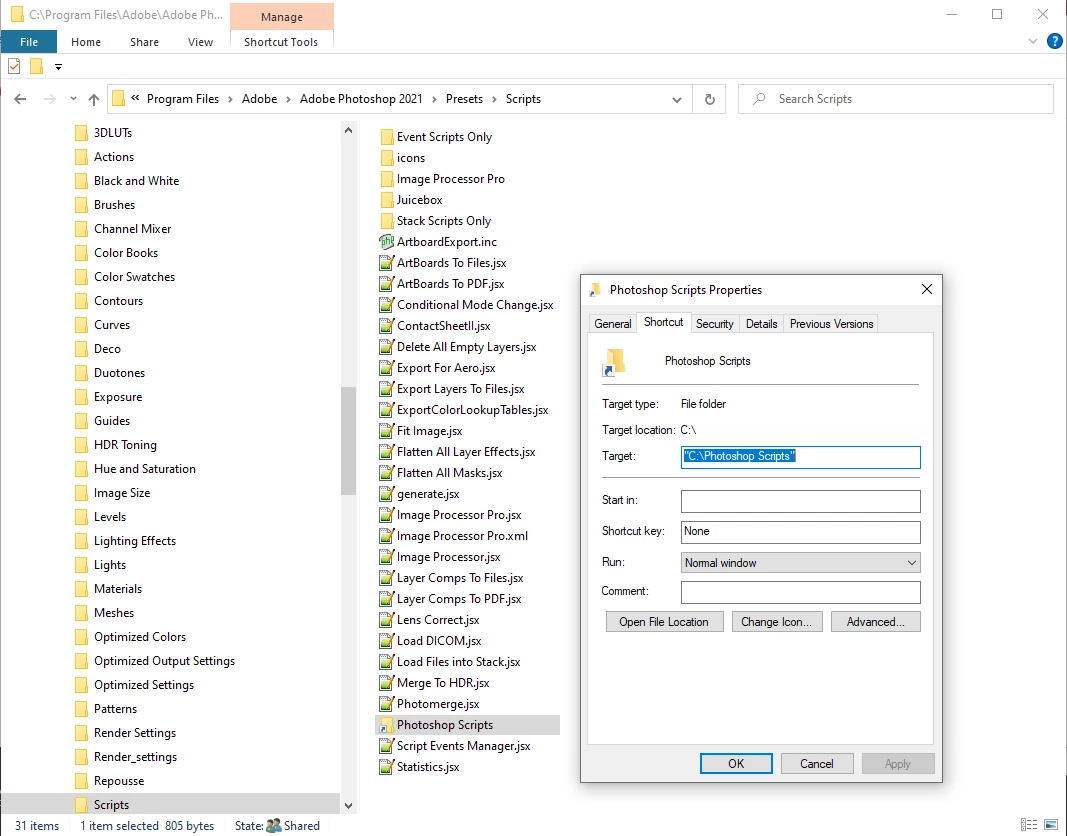Viewport: 1067px width, 836px height.
Task: Click the Photoshop Scripts shortcut icon in file list
Action: click(386, 724)
